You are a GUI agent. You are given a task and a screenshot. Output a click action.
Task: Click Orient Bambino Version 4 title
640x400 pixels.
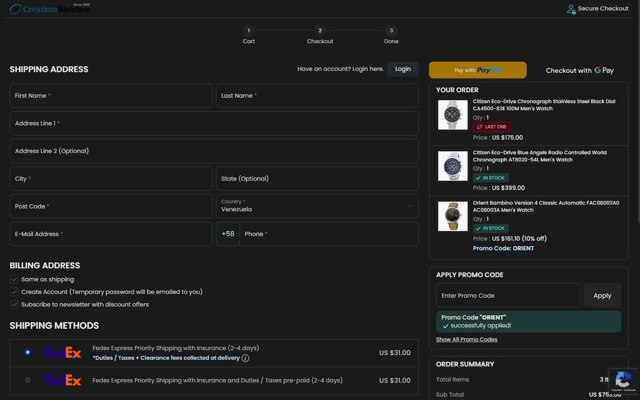tap(546, 206)
